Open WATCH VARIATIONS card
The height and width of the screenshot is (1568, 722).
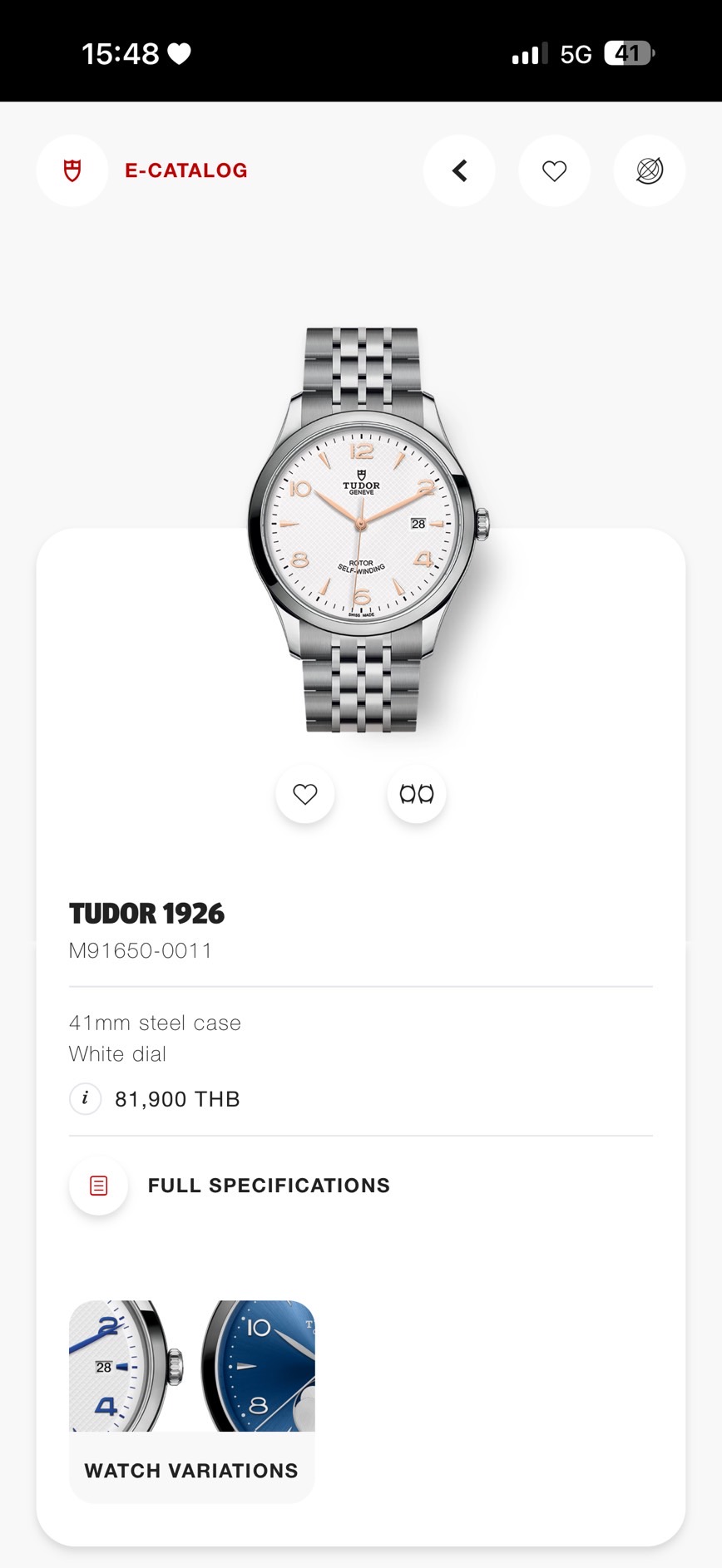tap(191, 1470)
